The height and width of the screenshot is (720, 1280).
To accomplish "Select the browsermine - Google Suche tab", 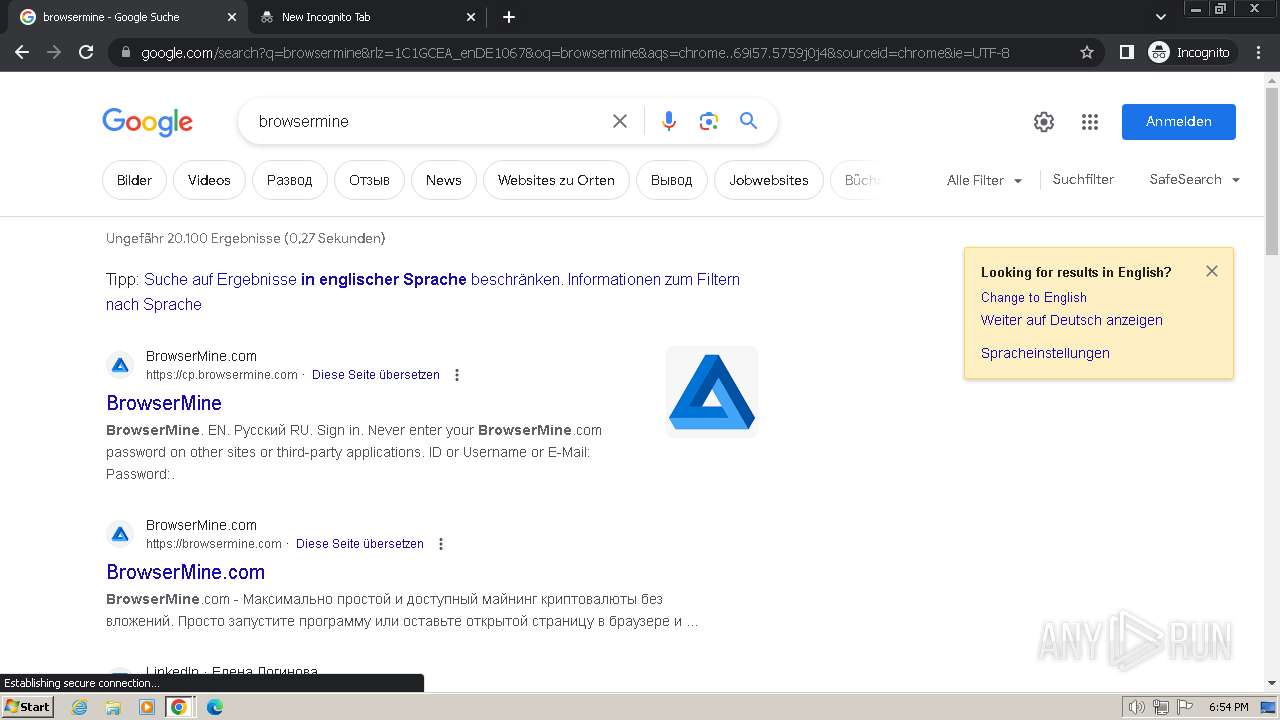I will tap(128, 17).
